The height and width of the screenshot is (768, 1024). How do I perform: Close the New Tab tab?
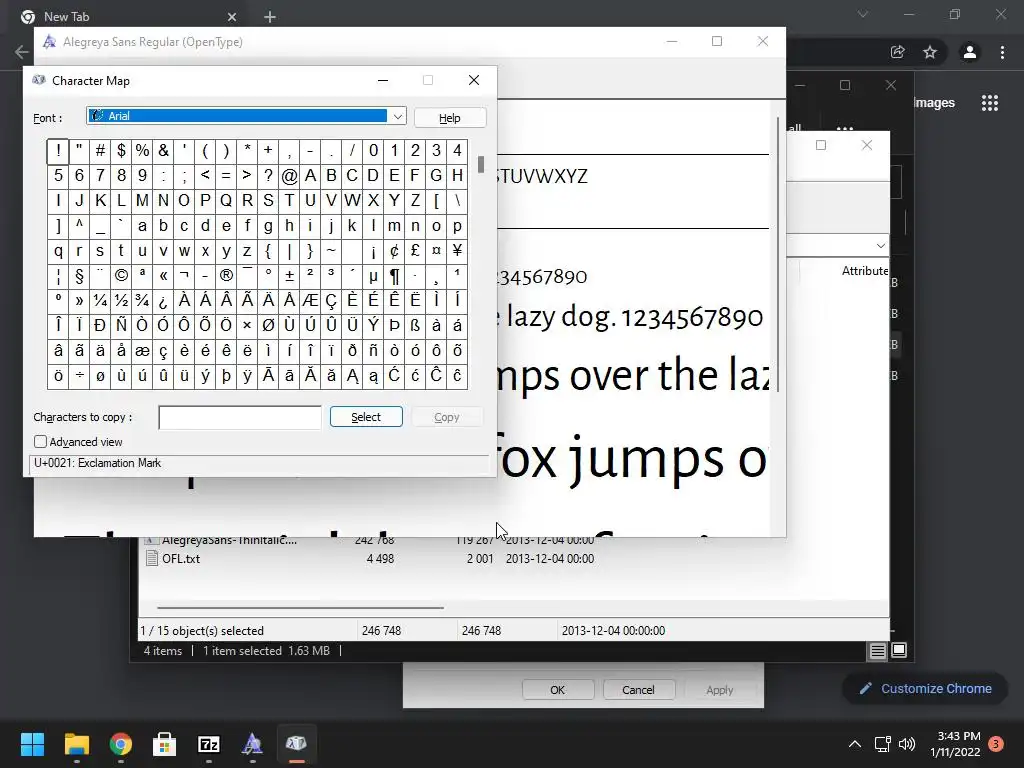(x=232, y=17)
